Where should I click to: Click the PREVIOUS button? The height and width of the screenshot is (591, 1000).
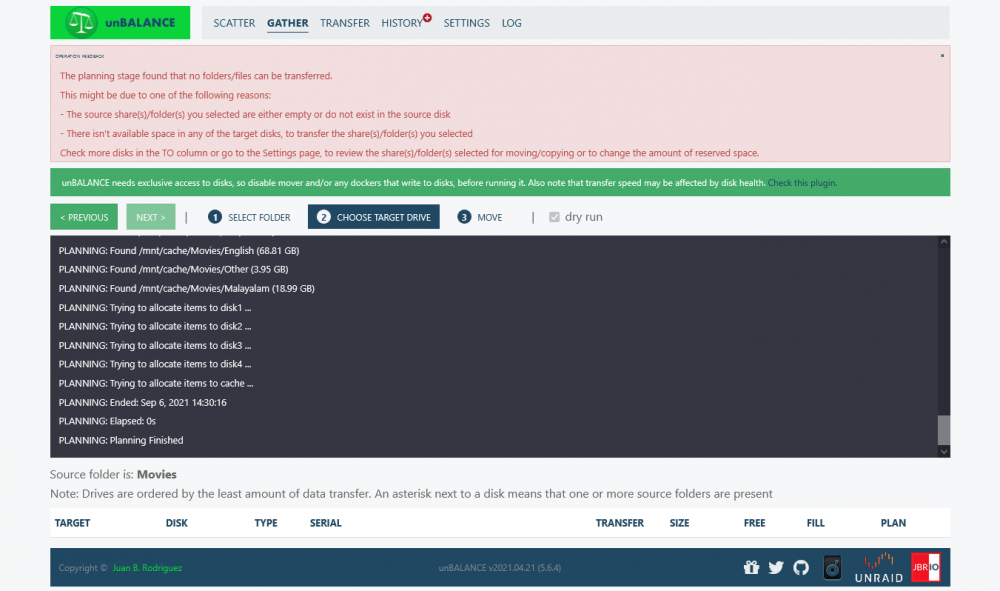(84, 217)
